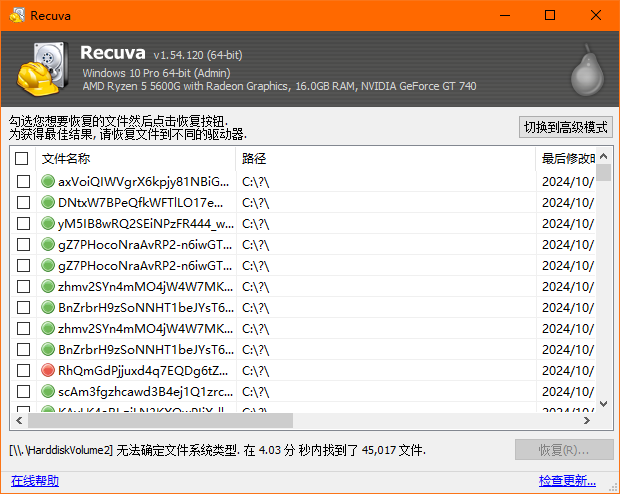Click the horizontal scrollbar left arrow

[19, 420]
